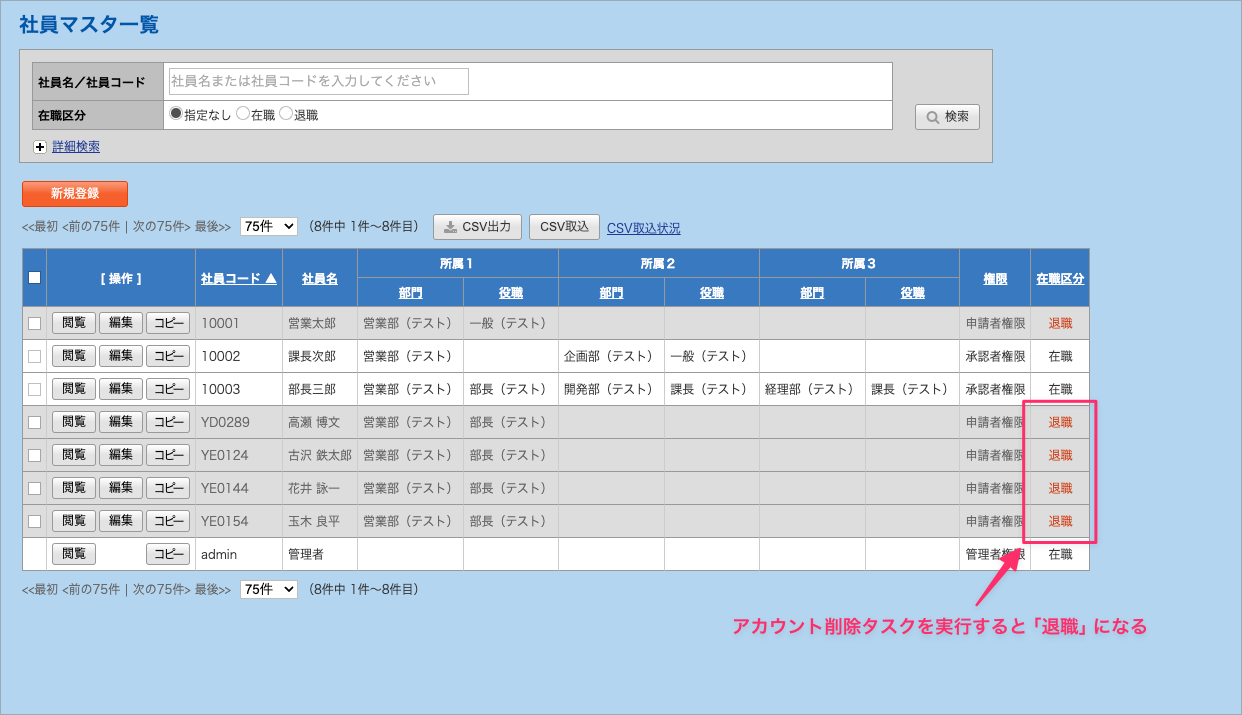The image size is (1242, 715).
Task: Sort by 役職 under 所属3
Action: 912,293
